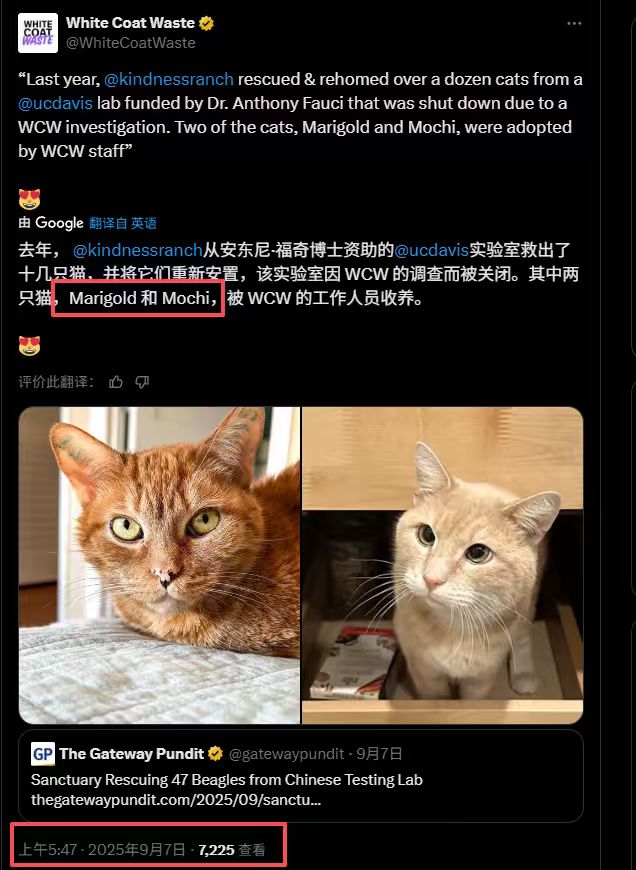Click the Gateway Pundit GP logo avatar

[43, 754]
